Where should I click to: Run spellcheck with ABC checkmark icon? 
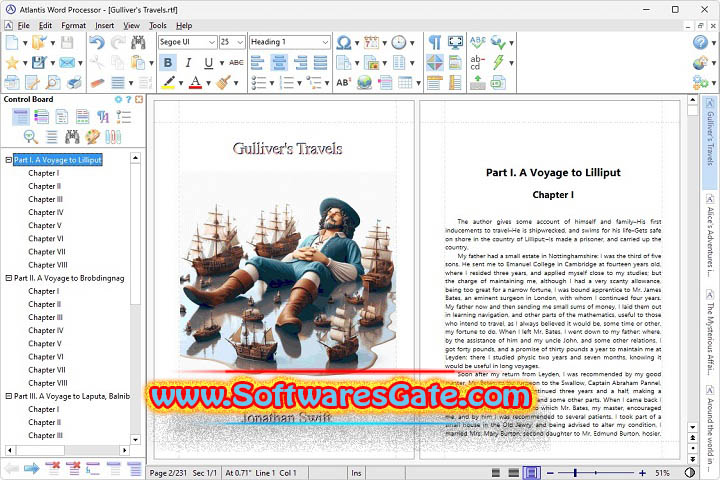tap(478, 43)
